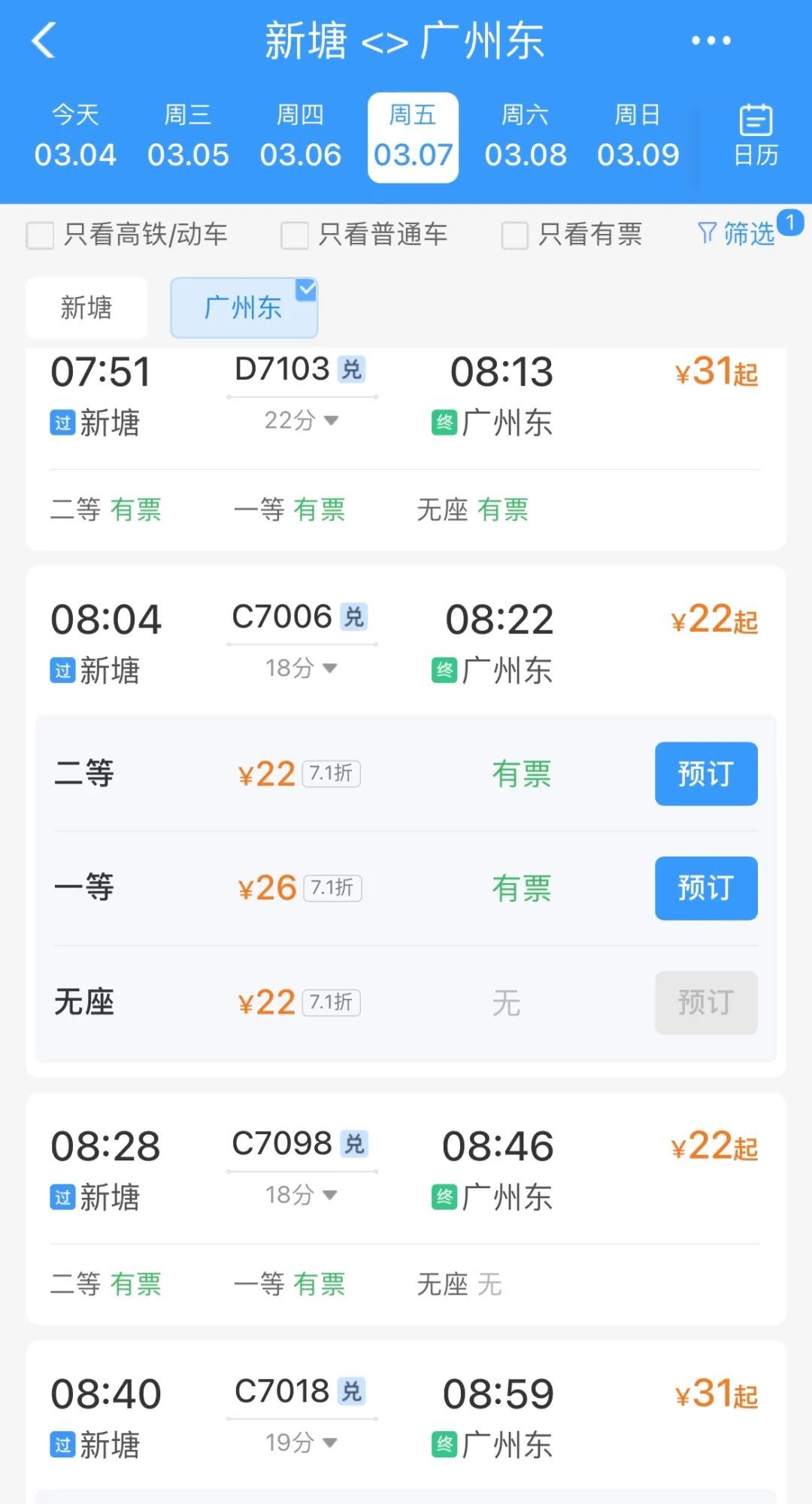Check the 只看普通车 option
The height and width of the screenshot is (1504, 812).
pos(294,235)
